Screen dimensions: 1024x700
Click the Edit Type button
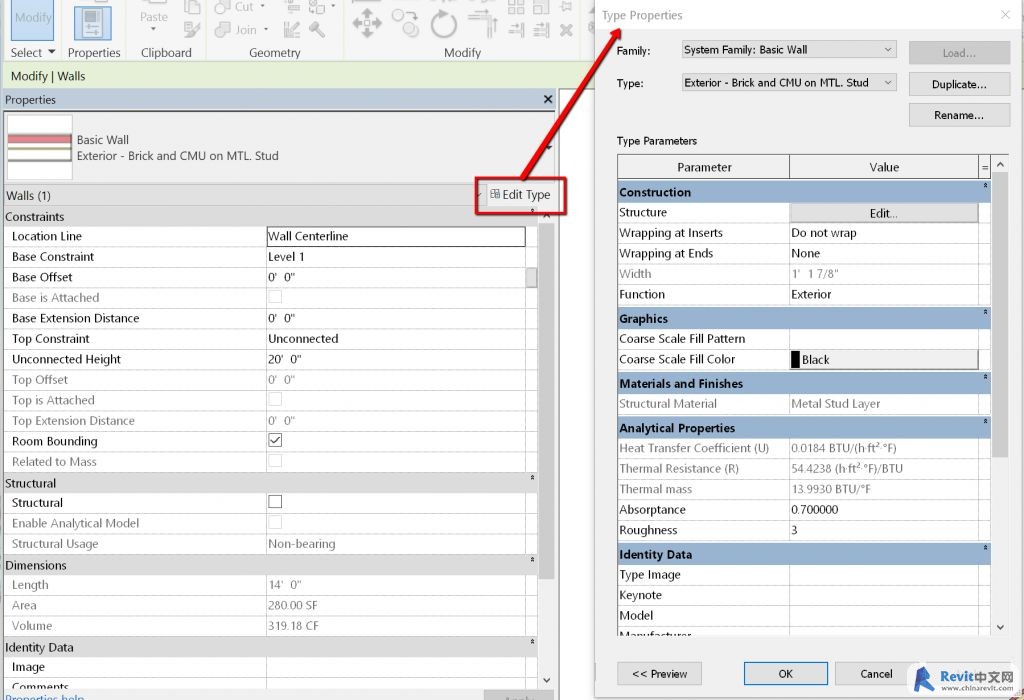click(x=520, y=195)
